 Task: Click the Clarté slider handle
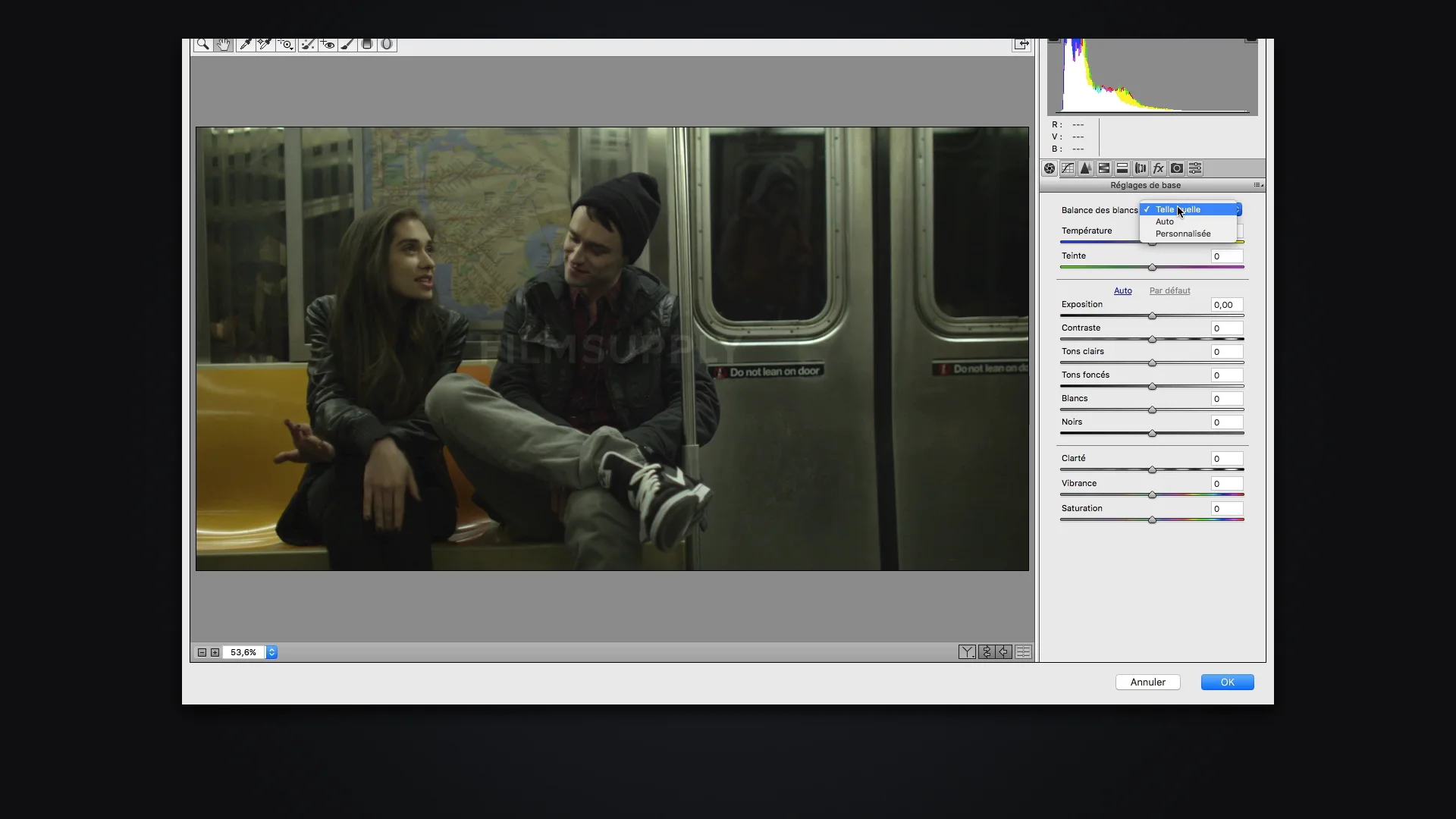point(1152,470)
